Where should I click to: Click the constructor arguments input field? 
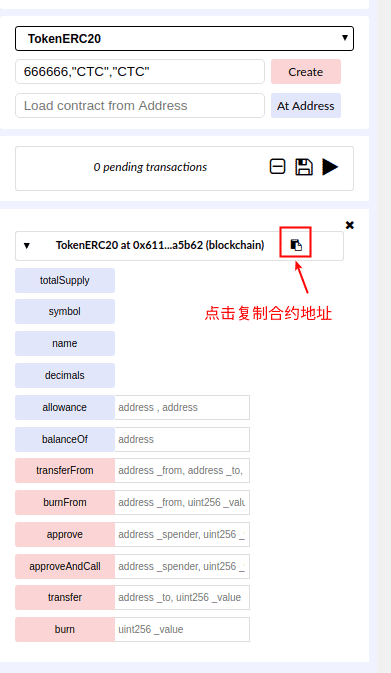[x=140, y=72]
